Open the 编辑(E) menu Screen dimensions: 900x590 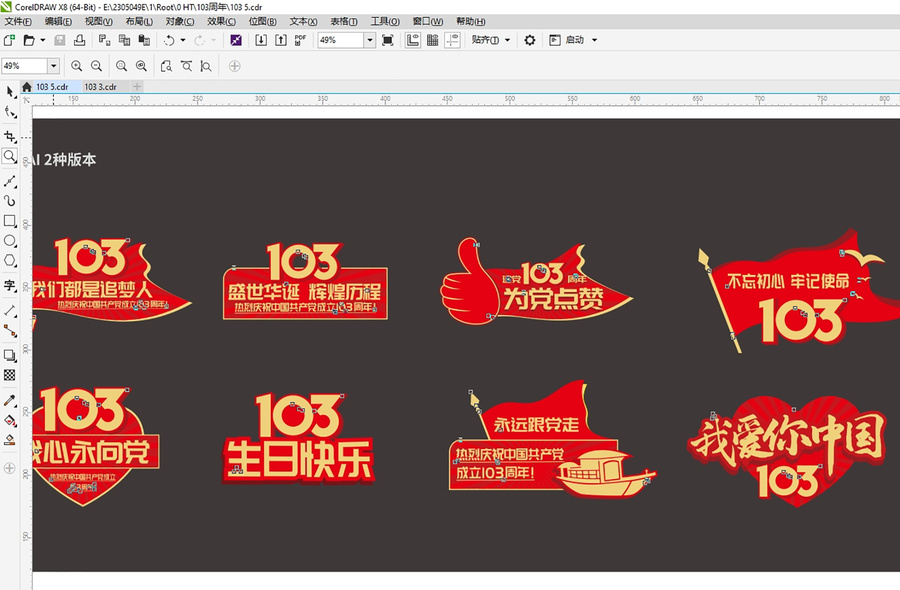pos(59,21)
